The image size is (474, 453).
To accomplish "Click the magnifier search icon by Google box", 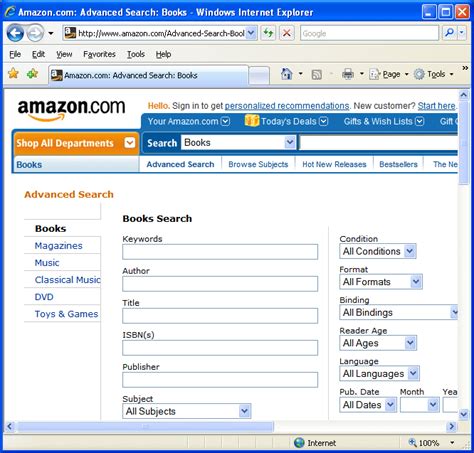I will (449, 33).
